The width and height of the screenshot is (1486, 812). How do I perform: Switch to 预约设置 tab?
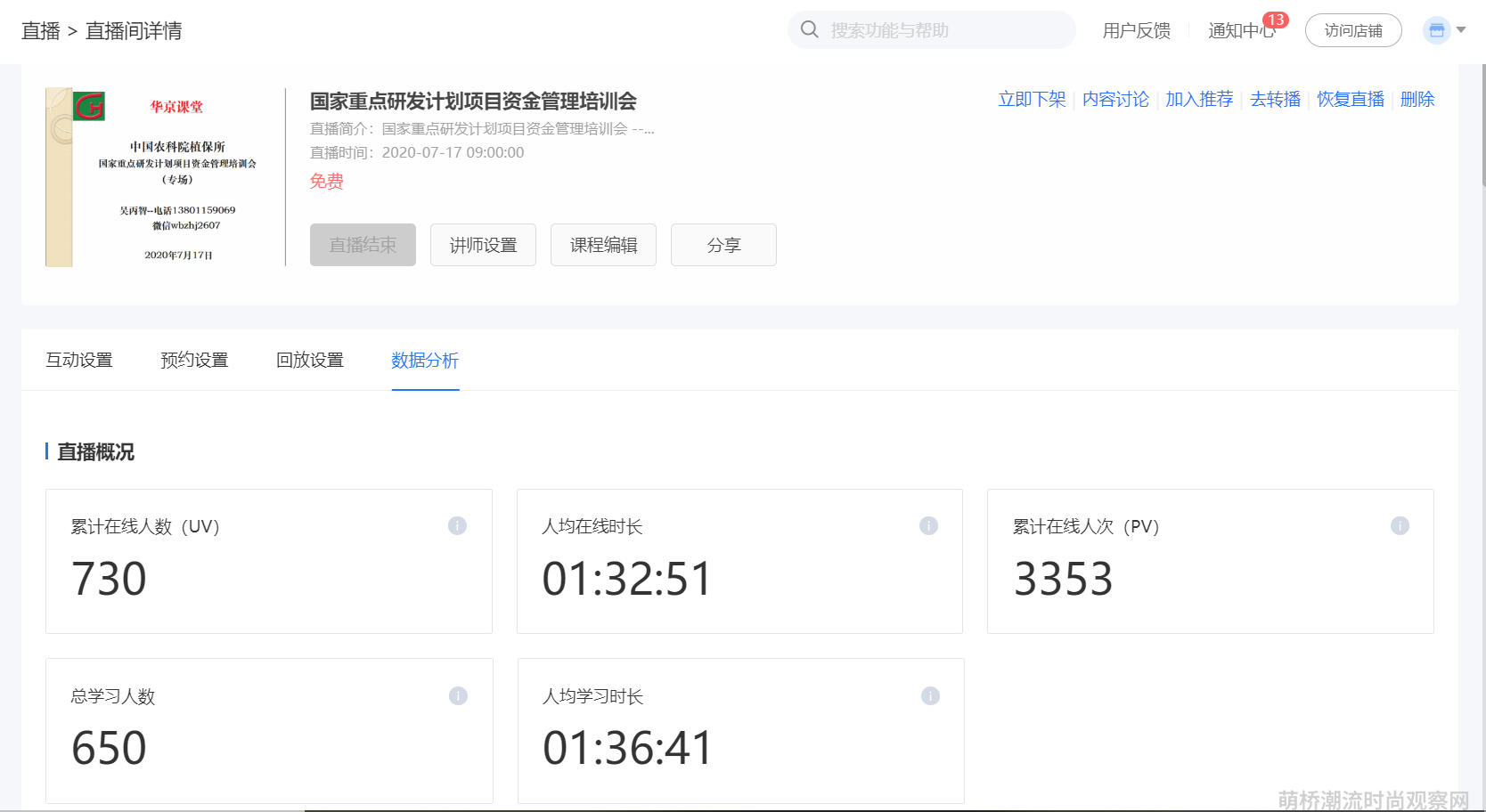click(194, 360)
